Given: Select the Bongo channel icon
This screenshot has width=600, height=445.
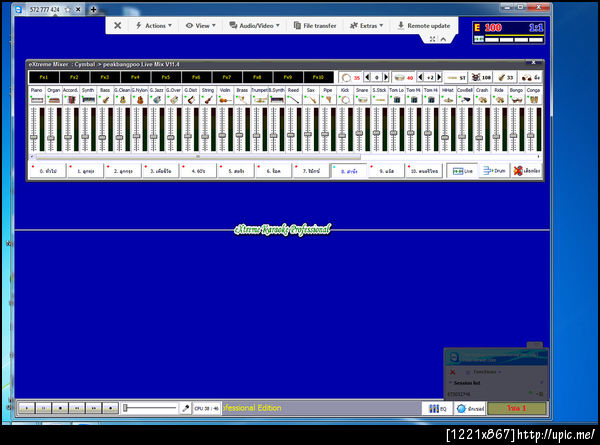Looking at the screenshot, I should (516, 100).
